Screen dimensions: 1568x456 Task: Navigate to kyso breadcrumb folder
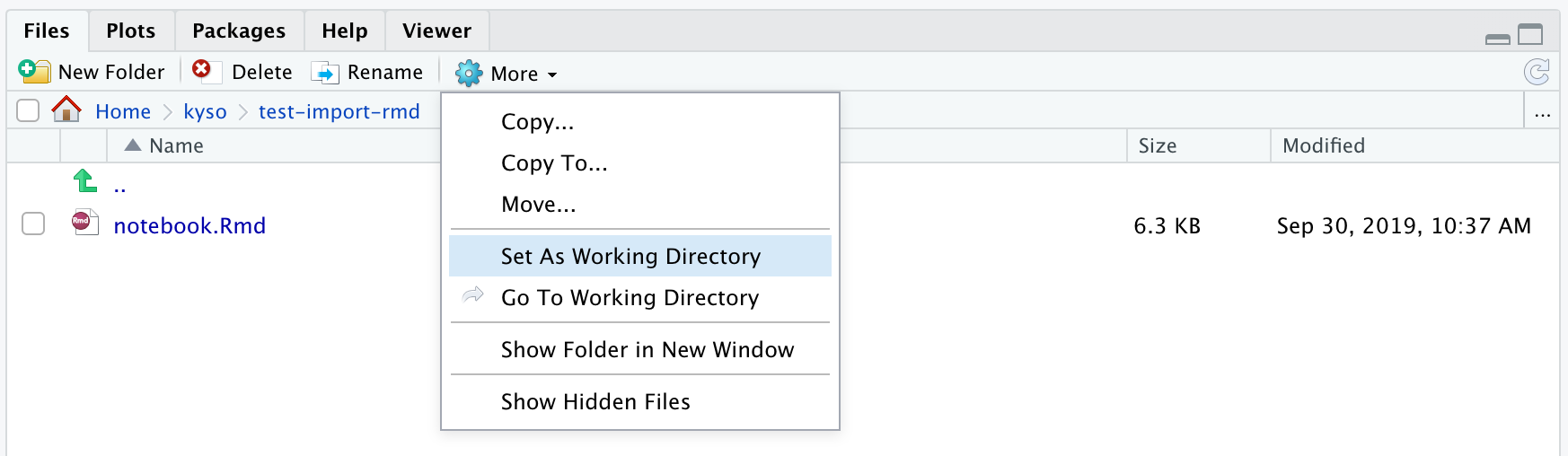pyautogui.click(x=205, y=111)
